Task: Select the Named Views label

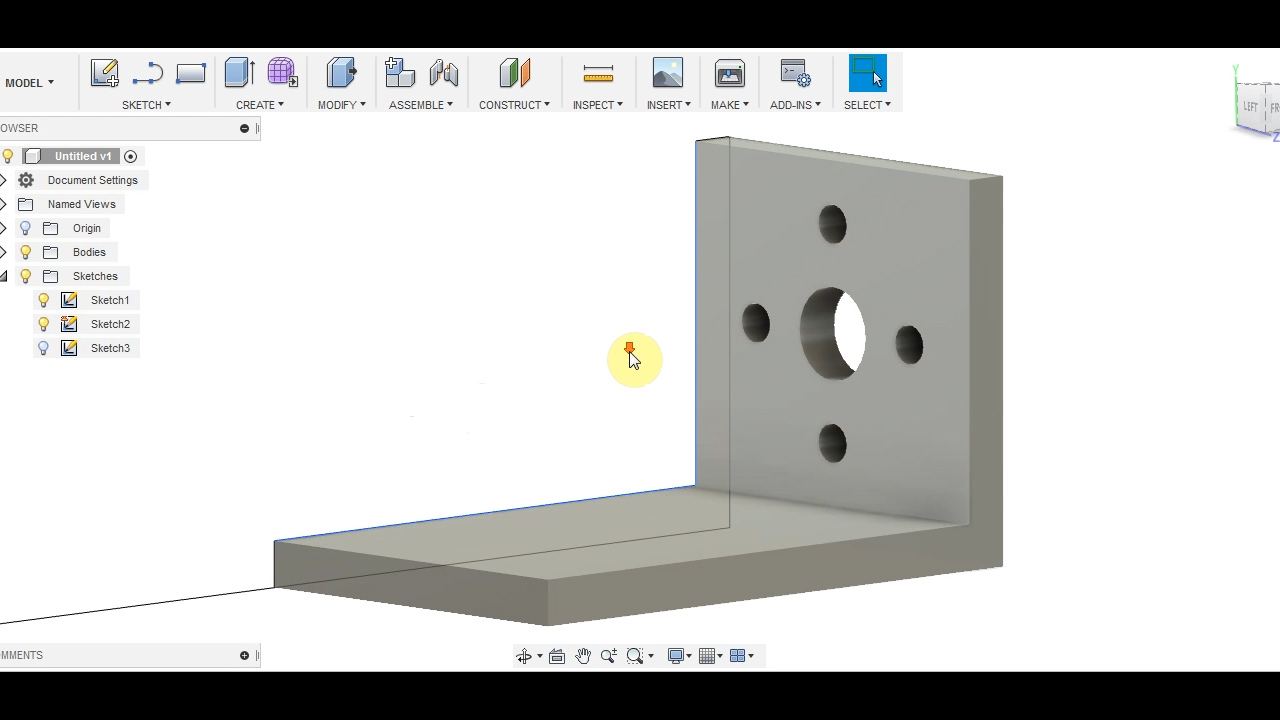Action: [82, 204]
